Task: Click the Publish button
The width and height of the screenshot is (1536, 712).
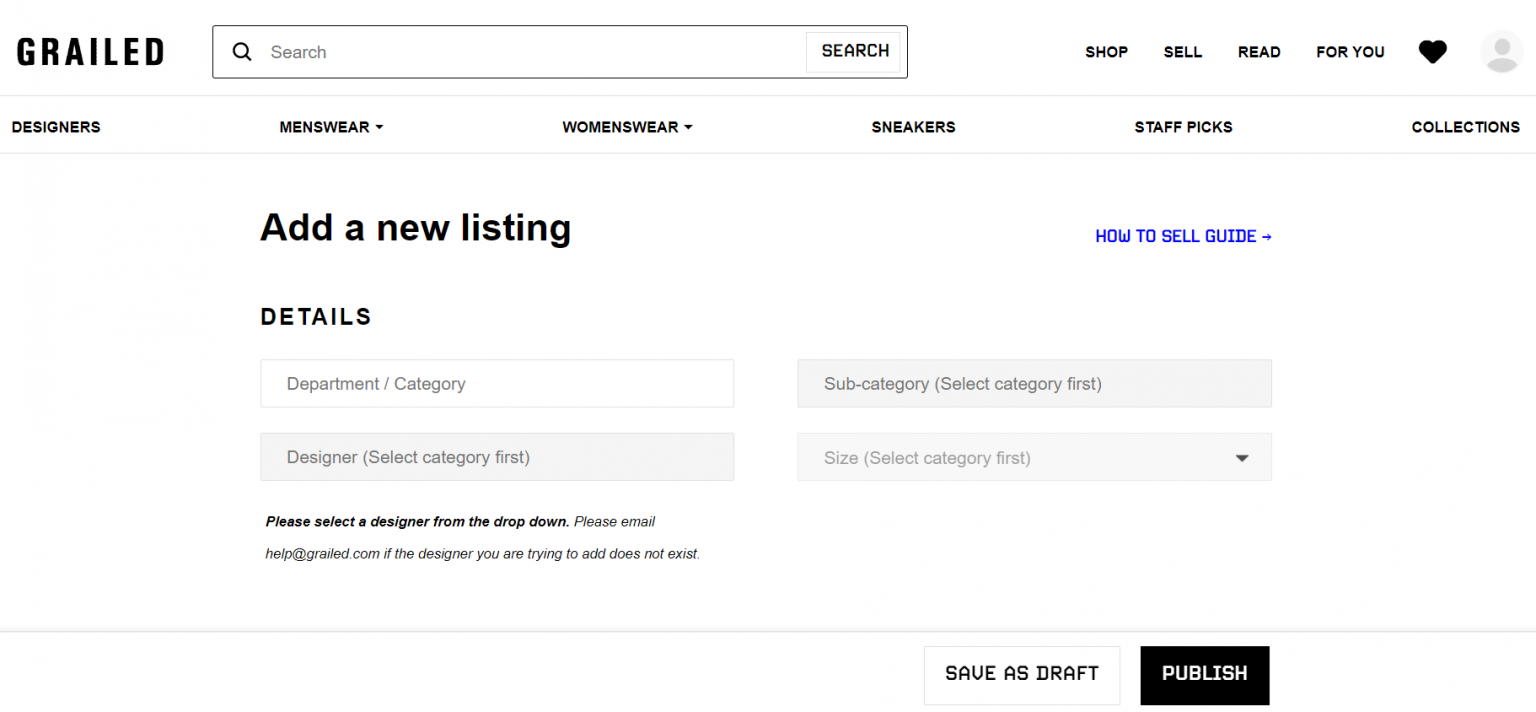Action: [x=1204, y=675]
